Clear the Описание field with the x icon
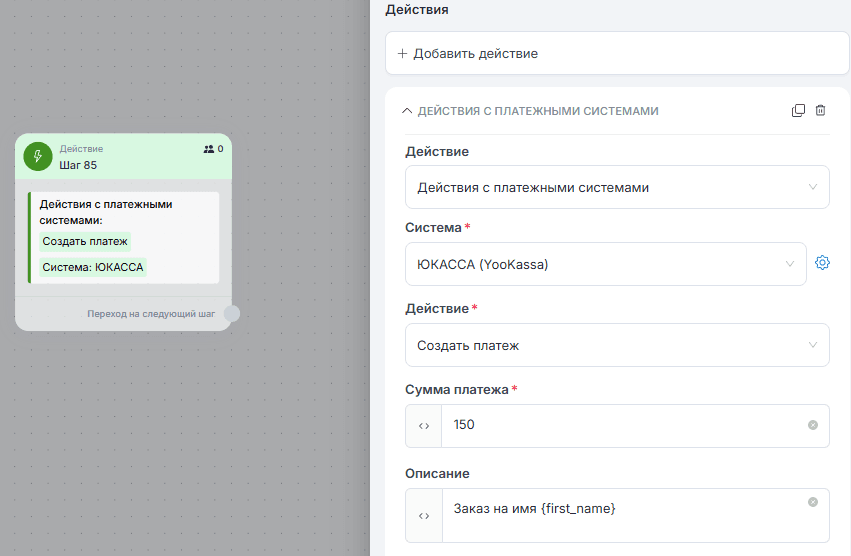This screenshot has width=851, height=556. [x=812, y=502]
